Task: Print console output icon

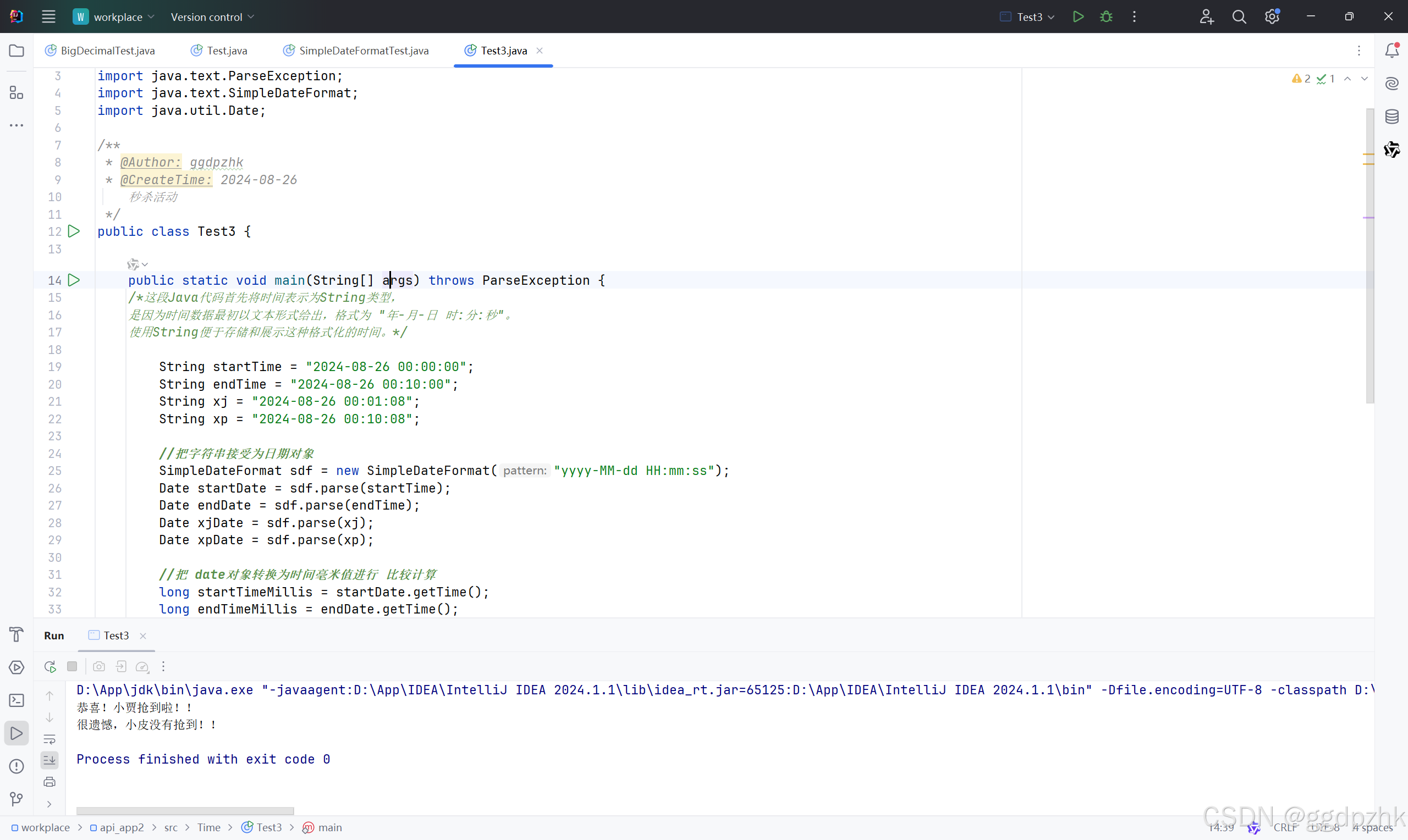Action: 50,782
